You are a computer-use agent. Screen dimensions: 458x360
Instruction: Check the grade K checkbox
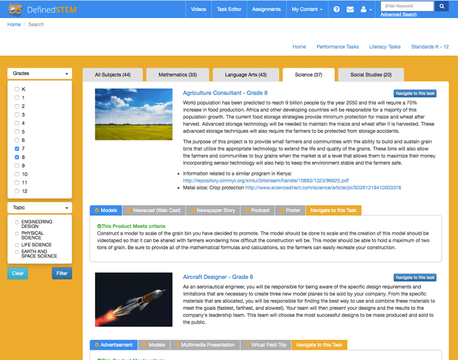17,89
